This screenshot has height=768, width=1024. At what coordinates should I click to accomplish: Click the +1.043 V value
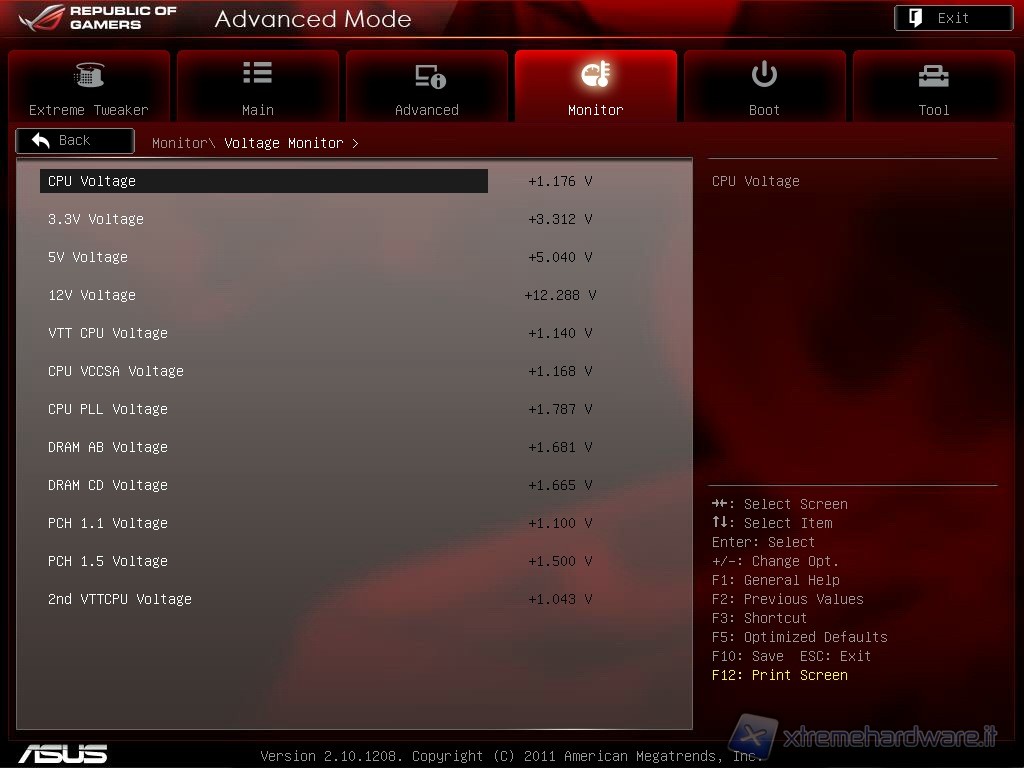(x=560, y=599)
